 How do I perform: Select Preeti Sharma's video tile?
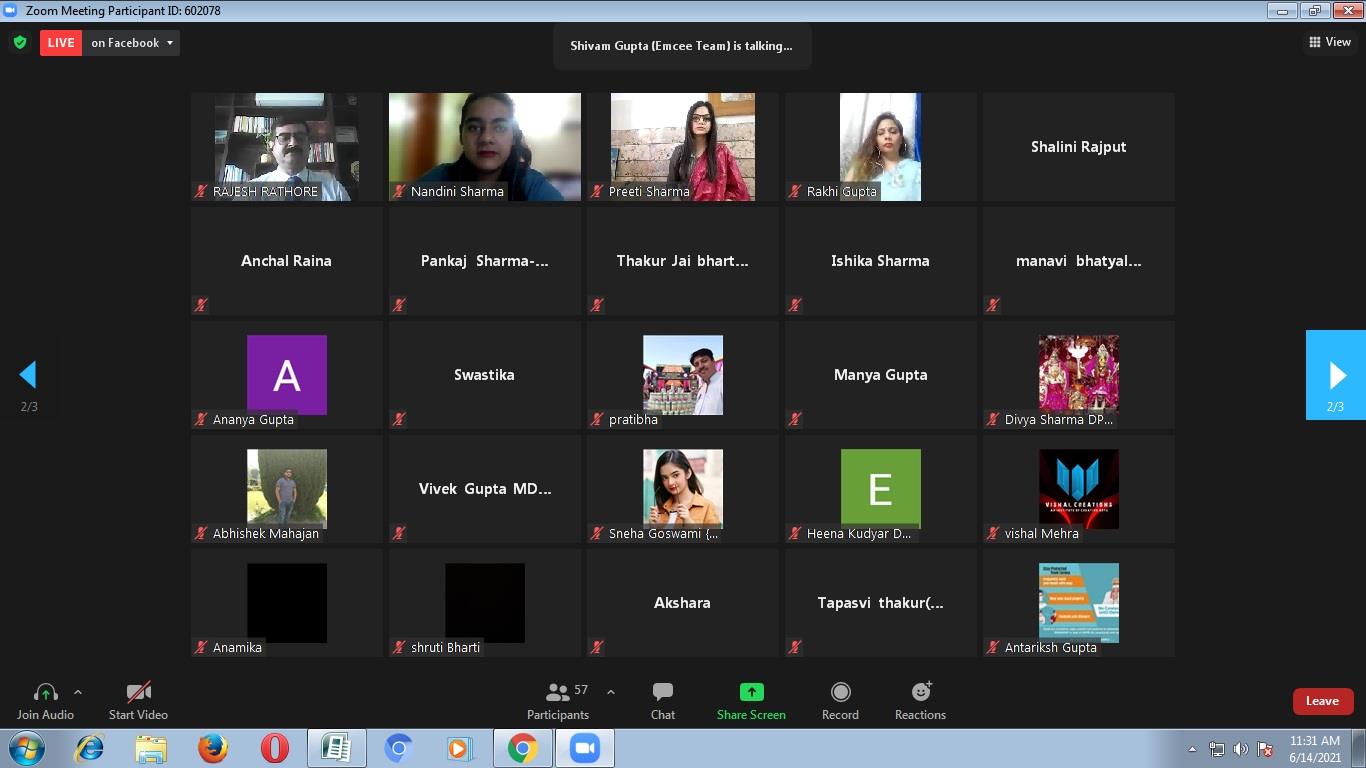pos(682,147)
